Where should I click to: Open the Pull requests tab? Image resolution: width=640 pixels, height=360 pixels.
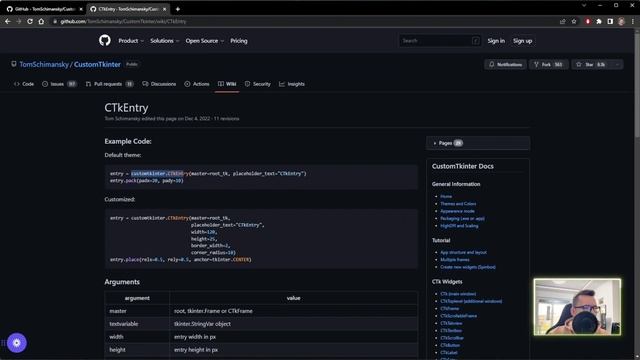[x=109, y=84]
